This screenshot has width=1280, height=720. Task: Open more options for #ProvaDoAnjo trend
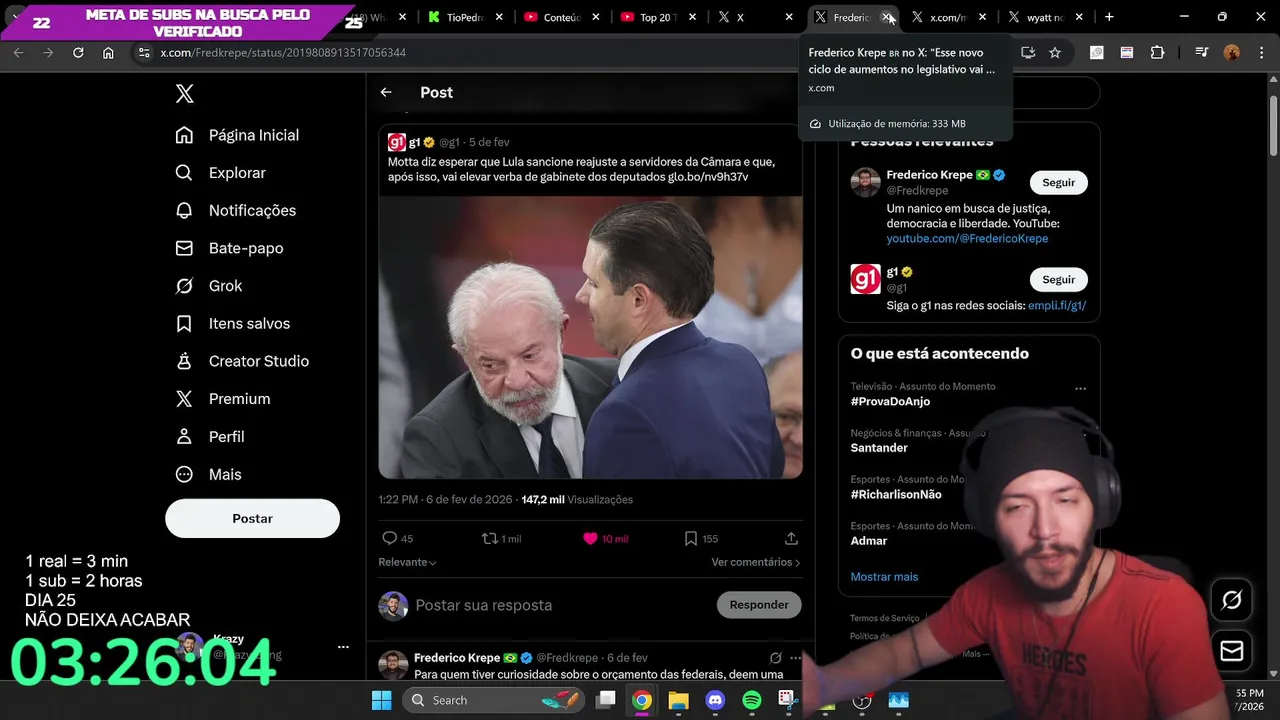coord(1080,388)
